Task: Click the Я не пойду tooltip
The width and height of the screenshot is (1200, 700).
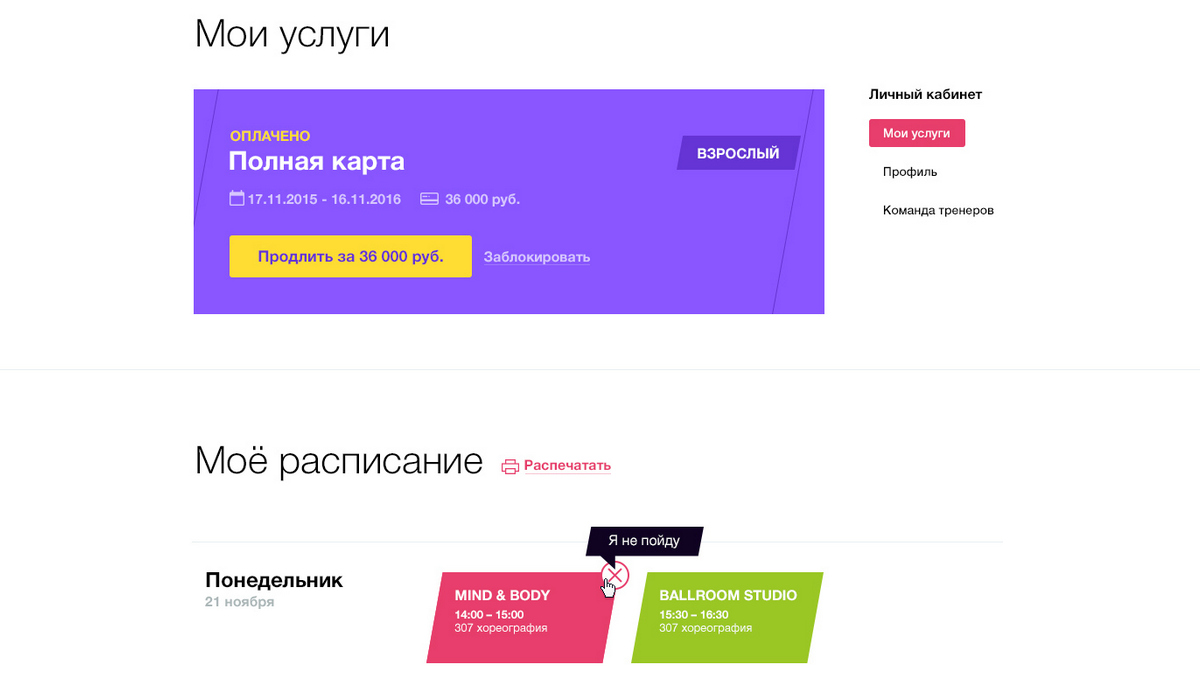Action: tap(644, 541)
